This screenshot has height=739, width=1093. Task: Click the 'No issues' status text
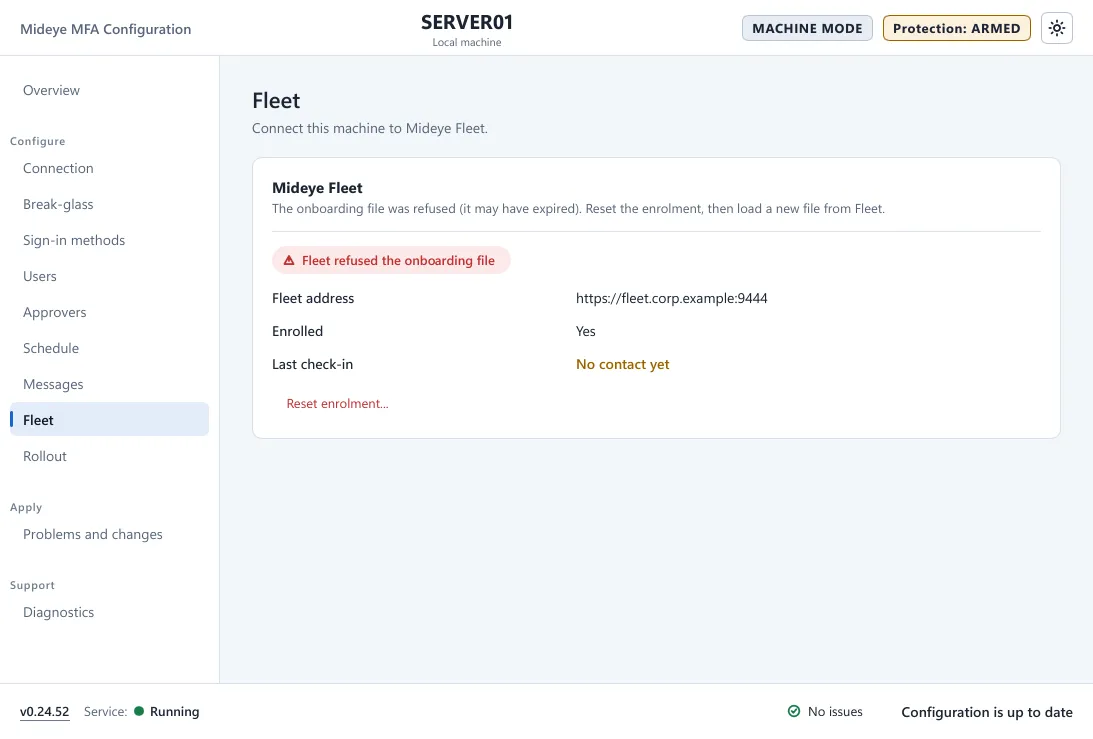click(x=835, y=712)
